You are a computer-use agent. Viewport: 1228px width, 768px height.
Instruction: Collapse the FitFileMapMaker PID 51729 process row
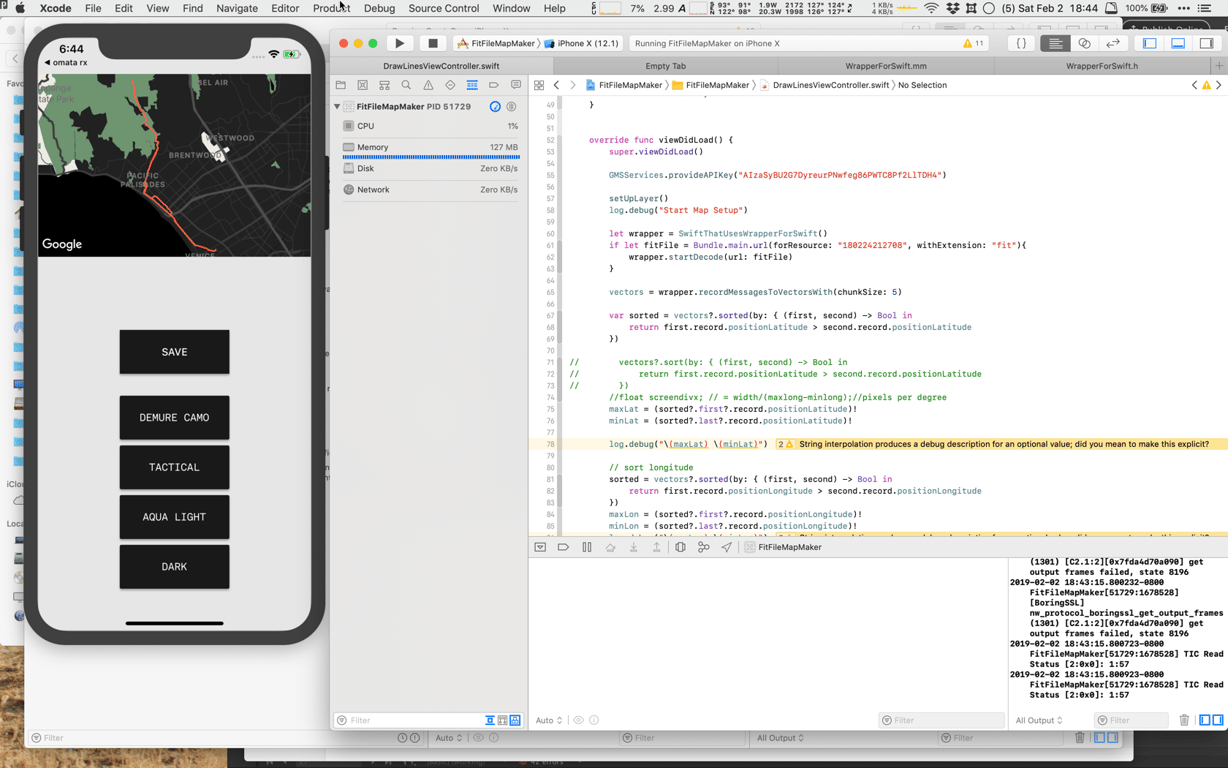337,107
